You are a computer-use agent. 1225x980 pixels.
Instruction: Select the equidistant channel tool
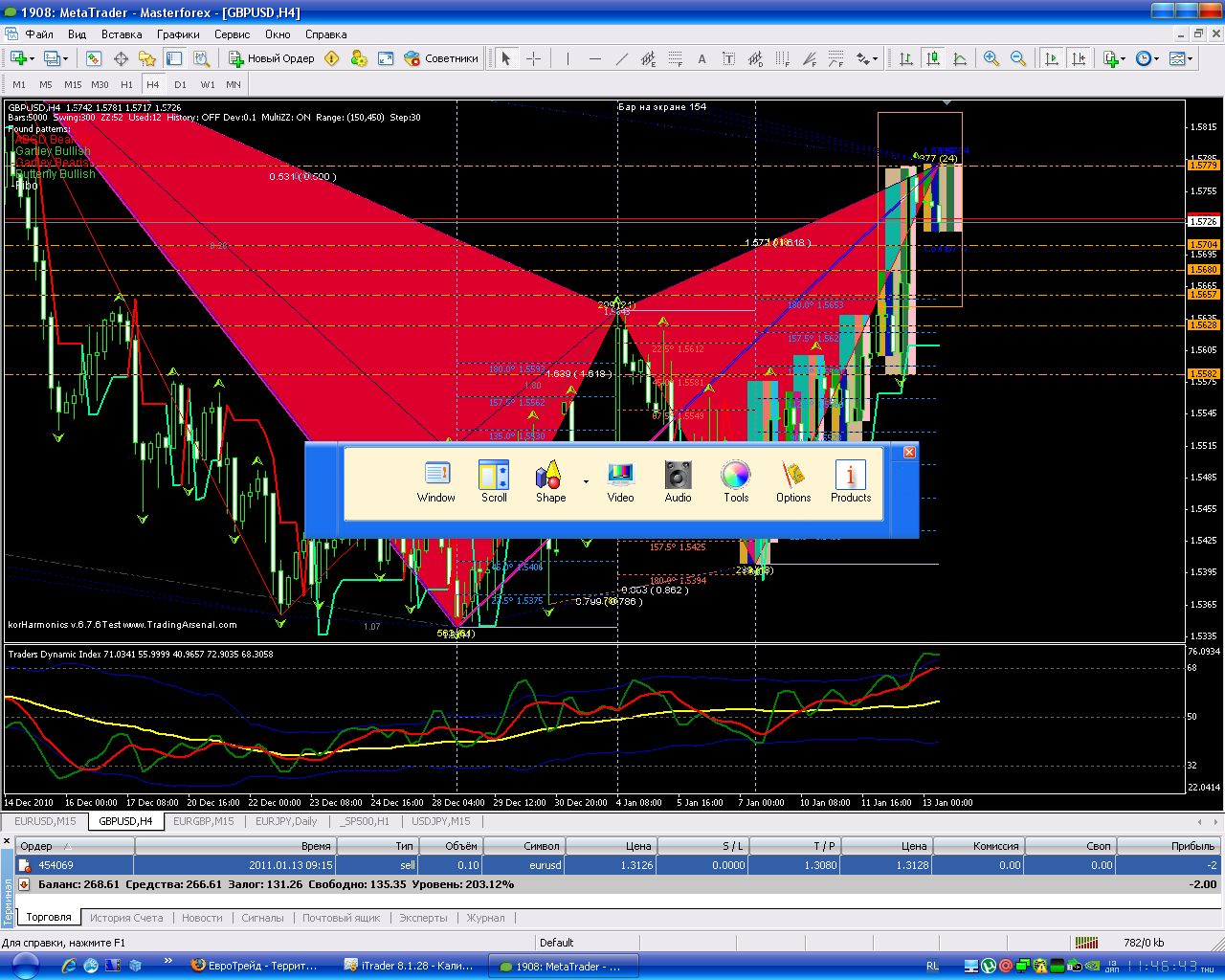pos(648,58)
